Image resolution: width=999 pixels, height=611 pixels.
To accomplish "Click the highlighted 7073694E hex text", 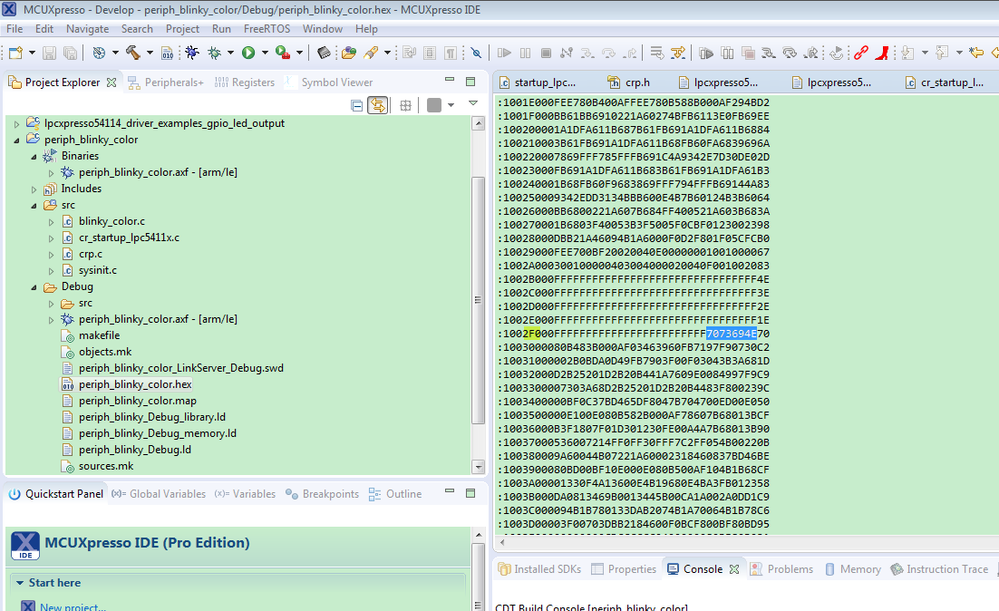I will tap(731, 333).
